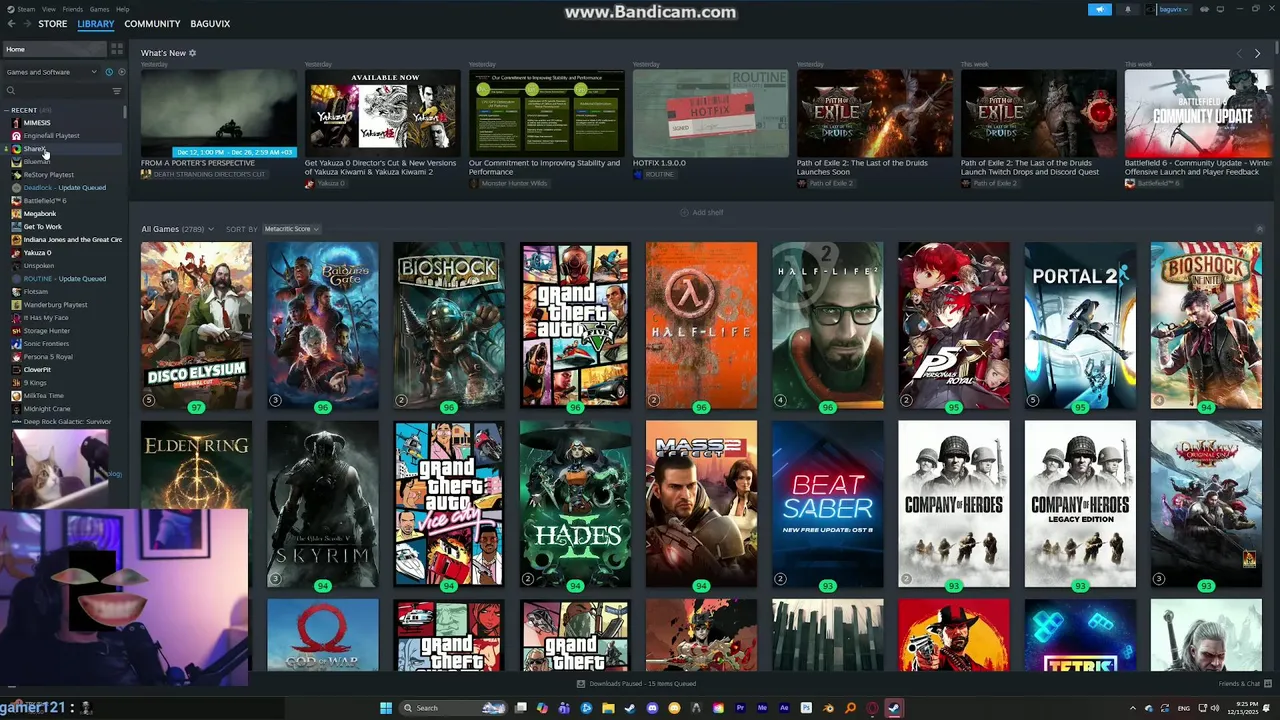
Task: Open File Explorer from the taskbar
Action: click(x=608, y=708)
